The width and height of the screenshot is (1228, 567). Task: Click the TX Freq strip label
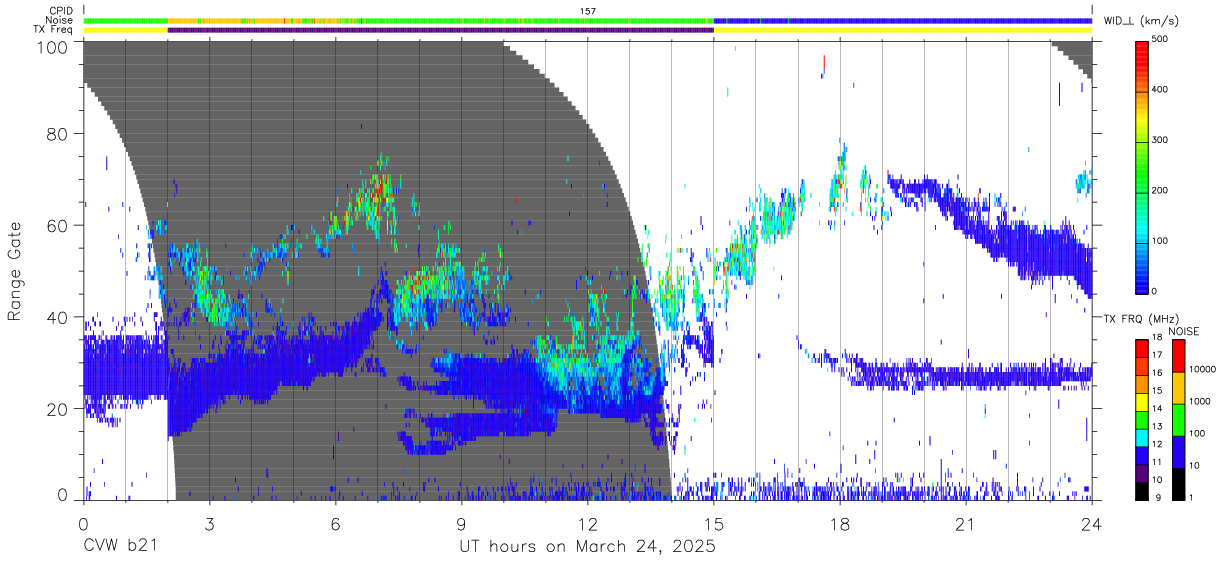[53, 30]
